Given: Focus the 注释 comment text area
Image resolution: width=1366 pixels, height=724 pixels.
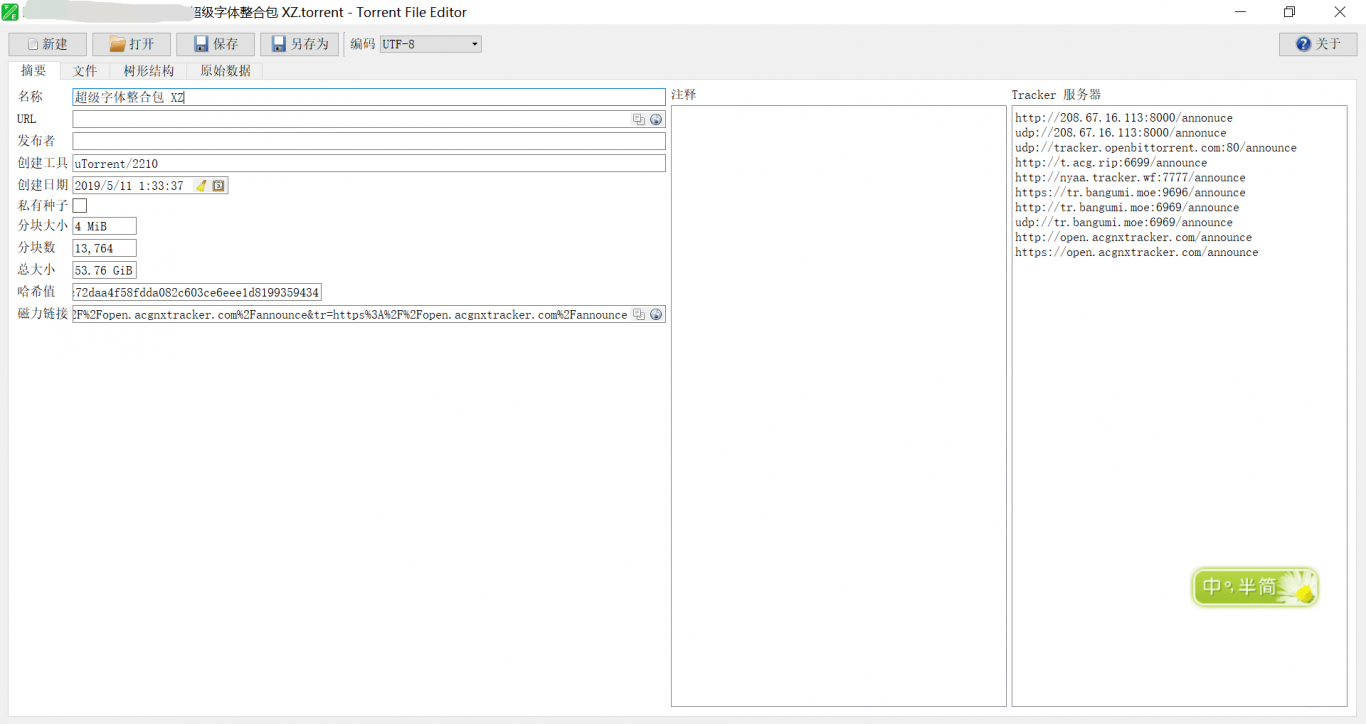Looking at the screenshot, I should pyautogui.click(x=838, y=405).
